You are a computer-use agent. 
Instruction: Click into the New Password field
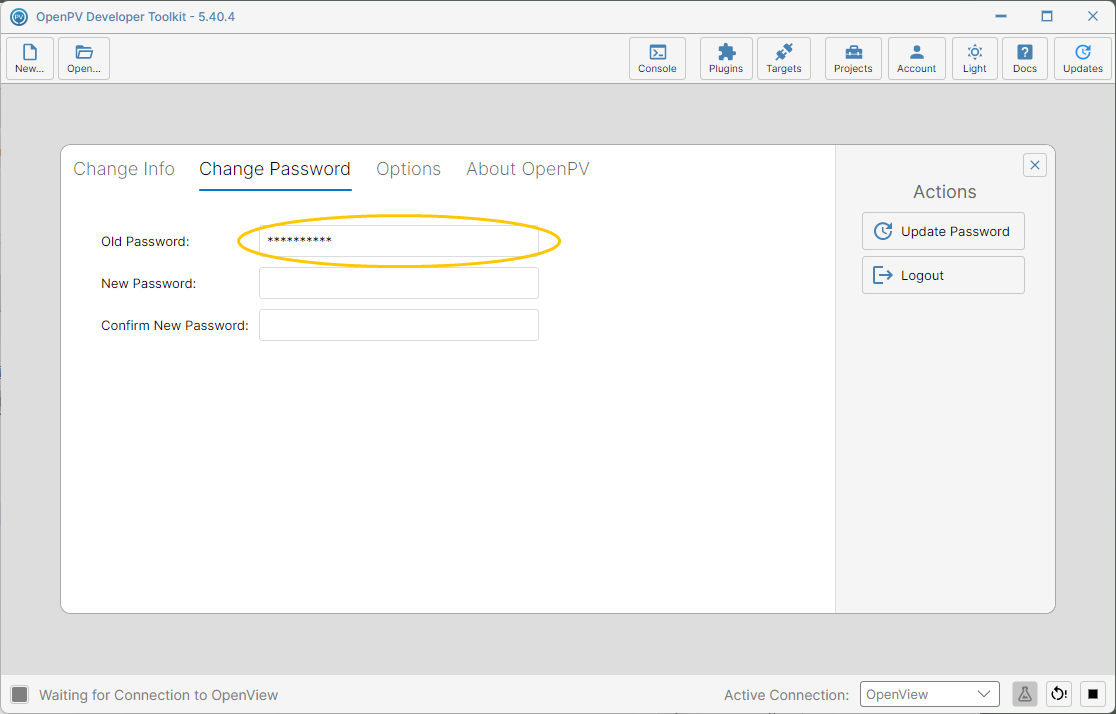399,283
